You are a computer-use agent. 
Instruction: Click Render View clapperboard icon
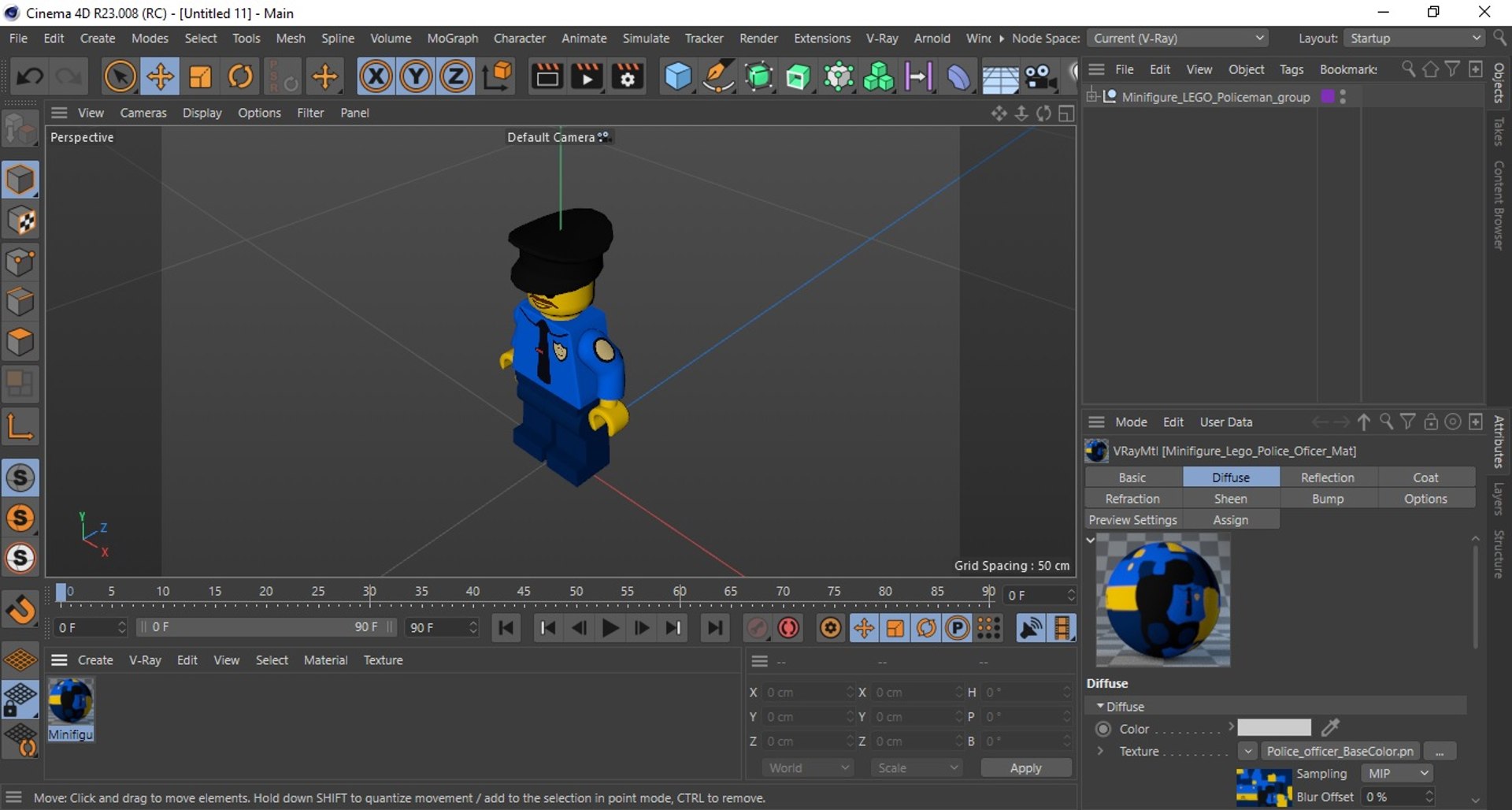(x=547, y=76)
